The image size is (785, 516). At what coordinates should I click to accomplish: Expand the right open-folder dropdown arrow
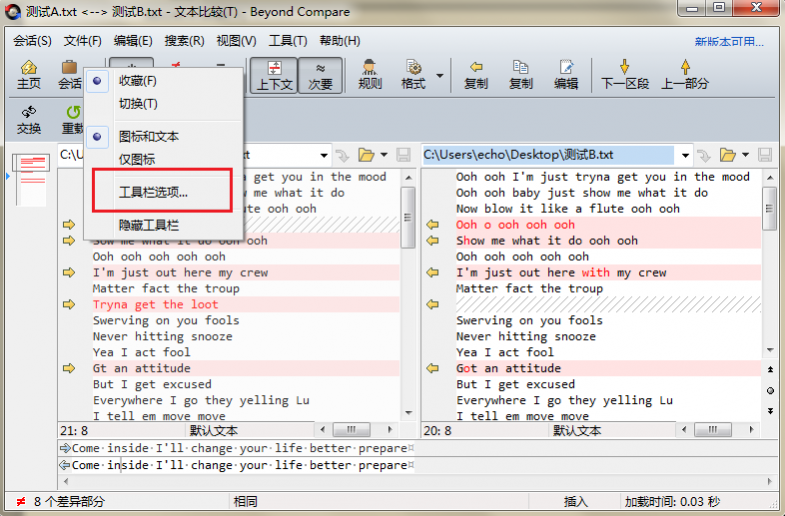[x=745, y=155]
